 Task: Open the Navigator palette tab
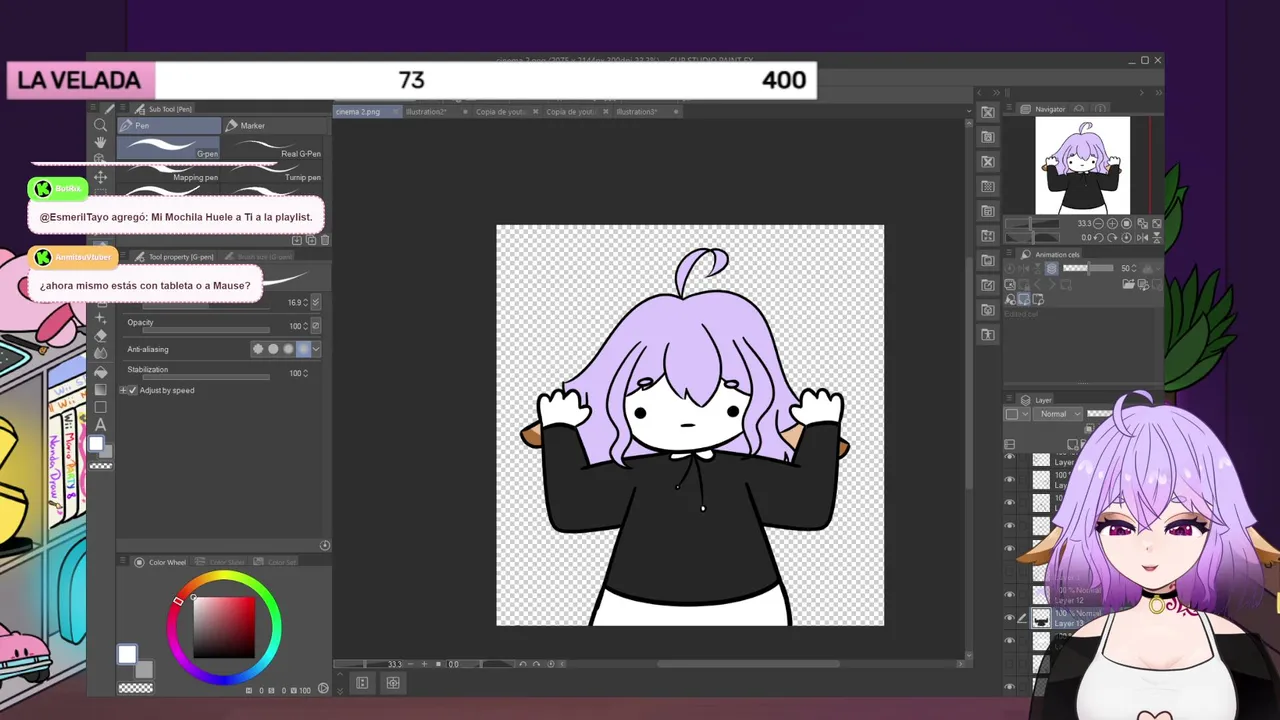pos(1044,109)
